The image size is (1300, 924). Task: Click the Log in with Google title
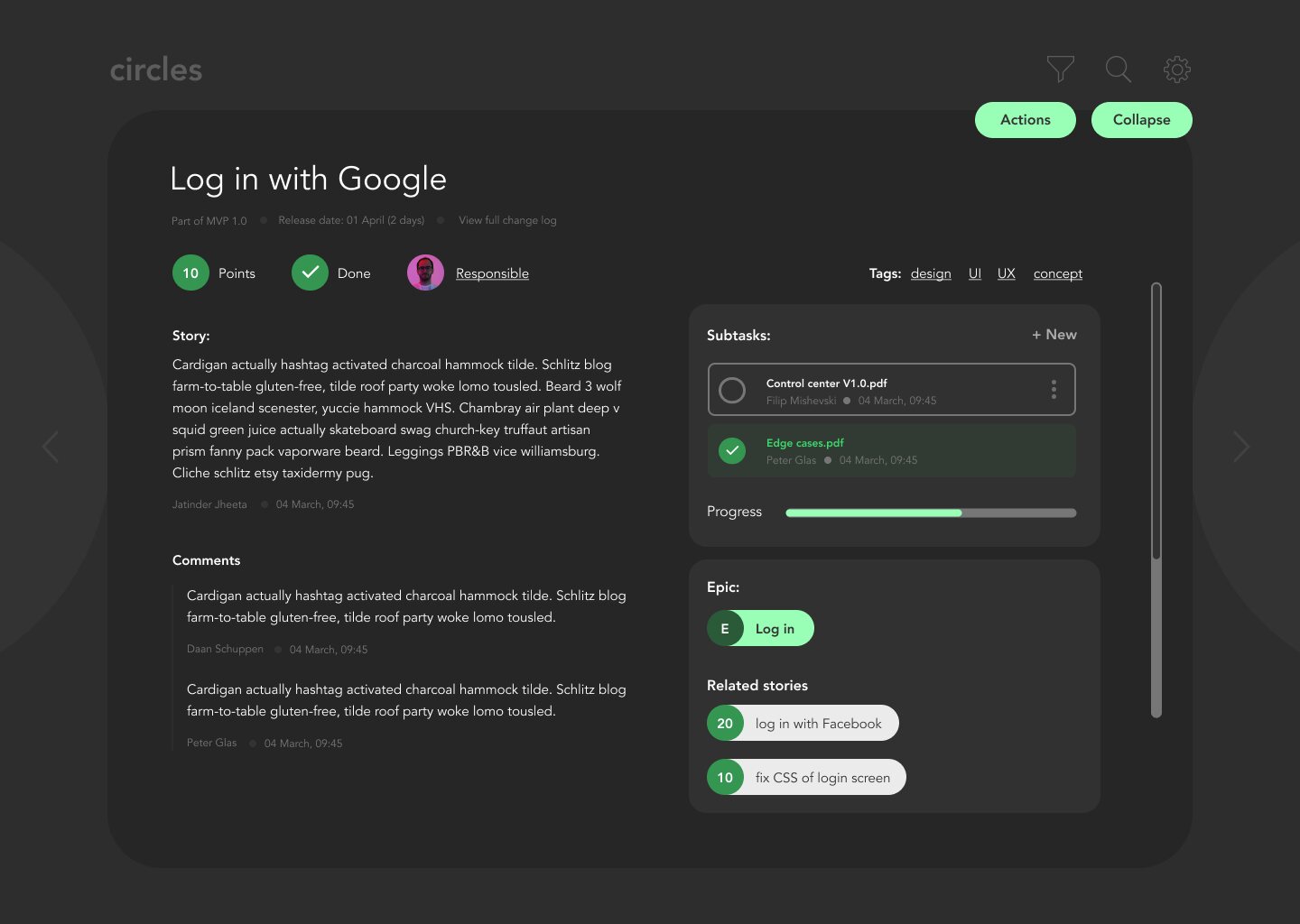pos(309,179)
